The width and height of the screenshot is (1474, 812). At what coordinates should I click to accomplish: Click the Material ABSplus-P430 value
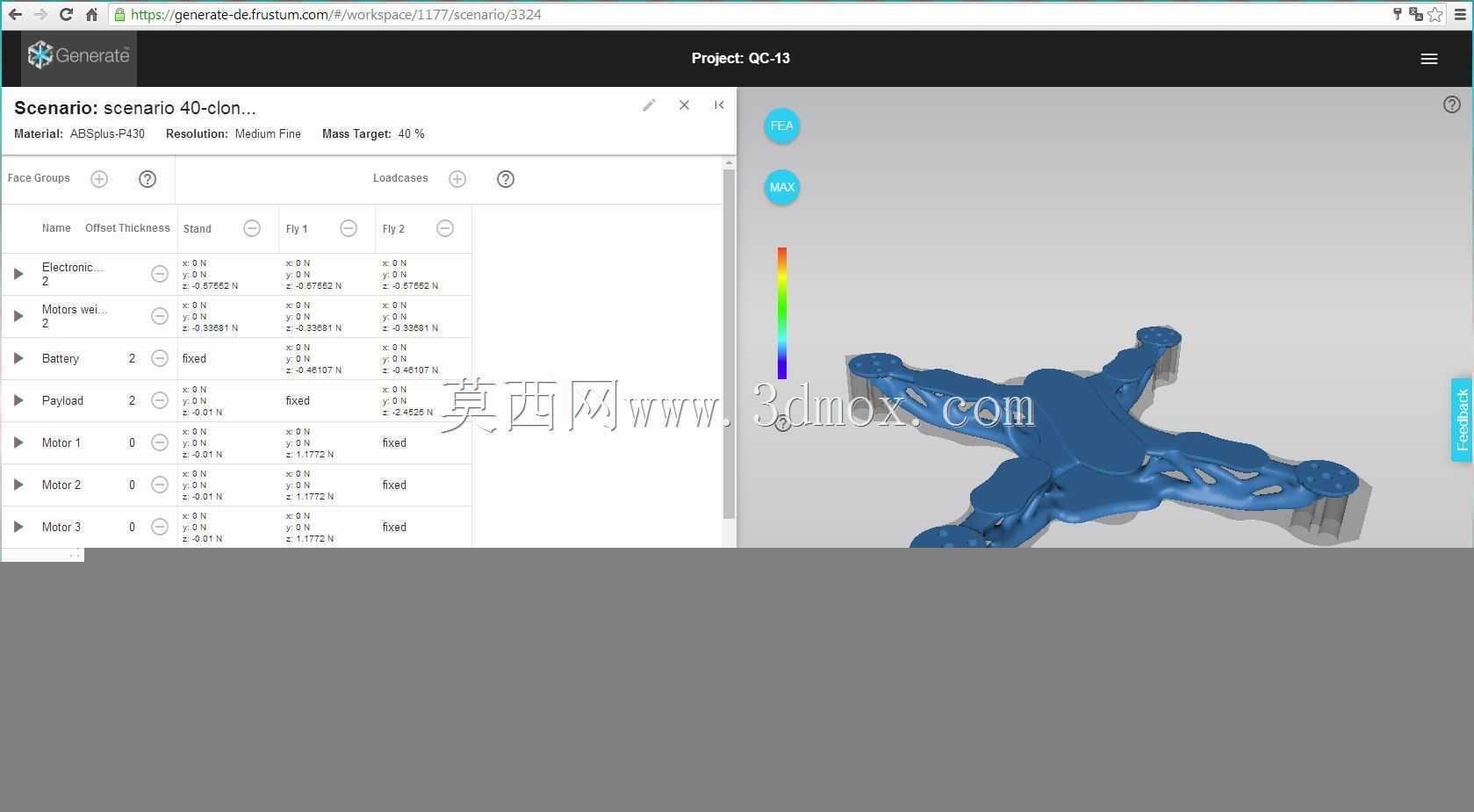(107, 134)
